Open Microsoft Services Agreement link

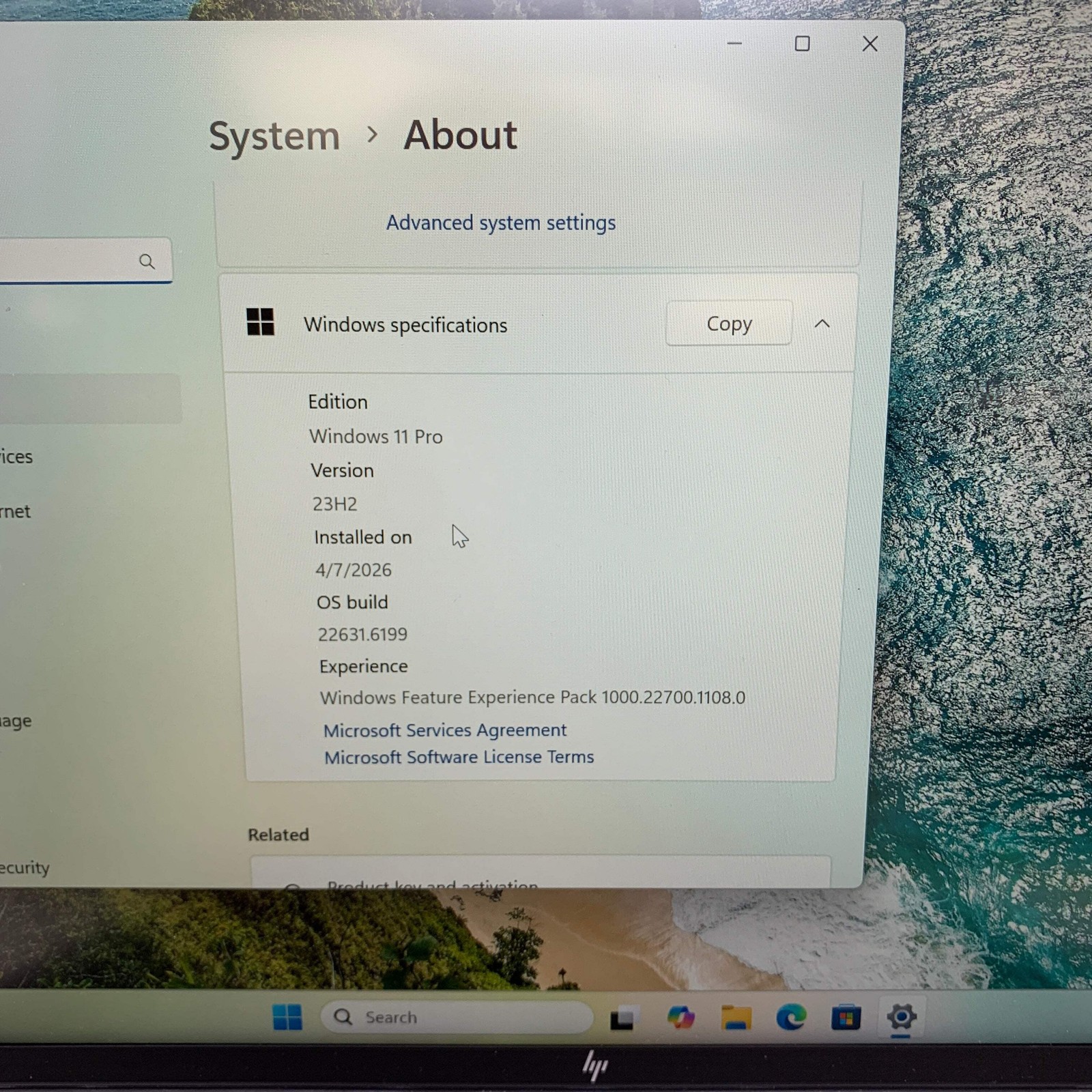[x=445, y=730]
